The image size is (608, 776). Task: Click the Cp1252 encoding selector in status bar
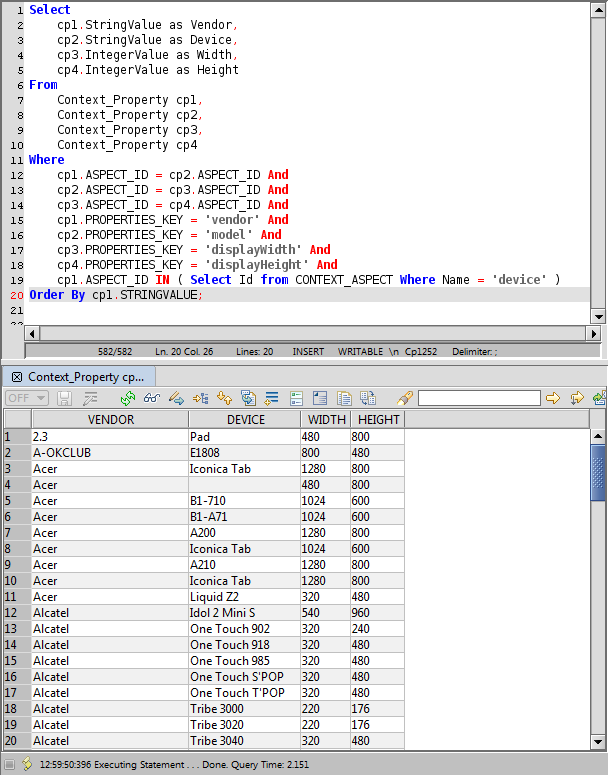tap(419, 351)
